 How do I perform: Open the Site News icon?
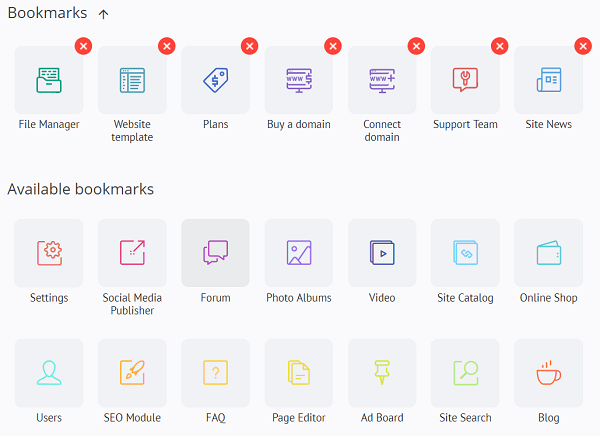point(549,80)
